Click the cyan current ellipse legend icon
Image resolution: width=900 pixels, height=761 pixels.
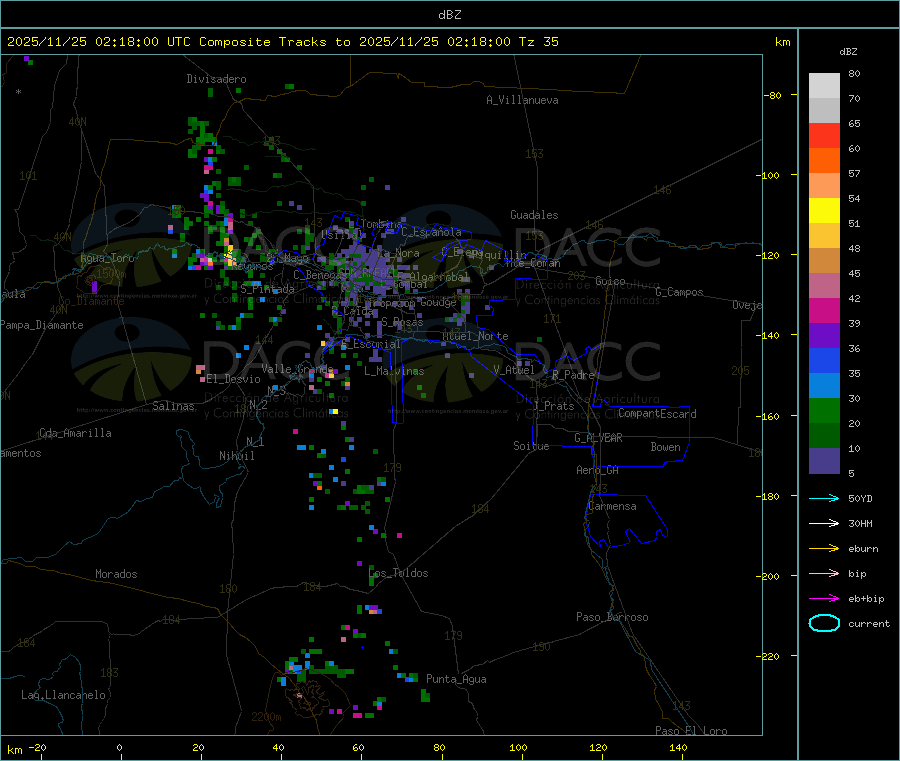pos(824,623)
